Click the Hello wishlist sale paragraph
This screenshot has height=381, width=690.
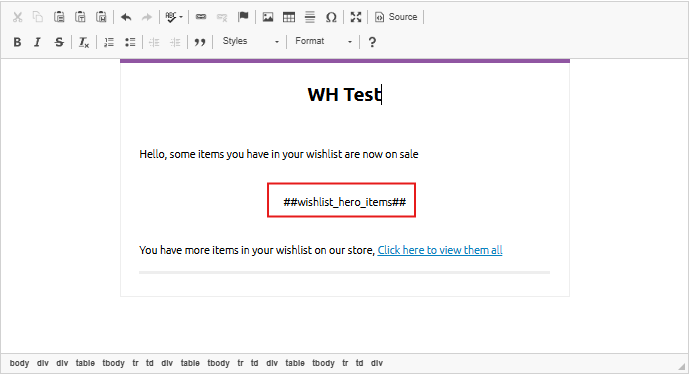click(279, 154)
